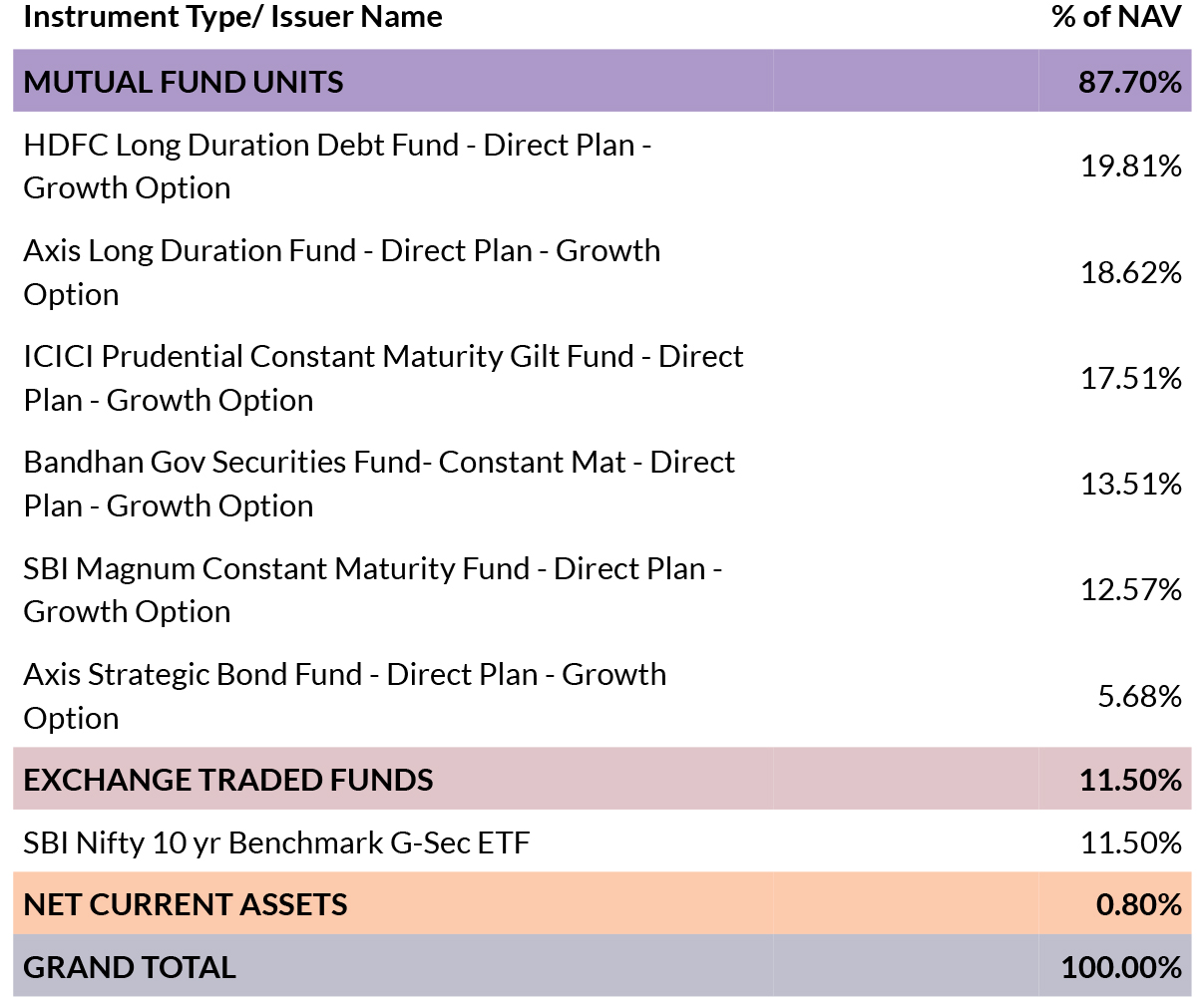Click the 19.81% value
Viewport: 1204px width, 1003px height.
1130,166
